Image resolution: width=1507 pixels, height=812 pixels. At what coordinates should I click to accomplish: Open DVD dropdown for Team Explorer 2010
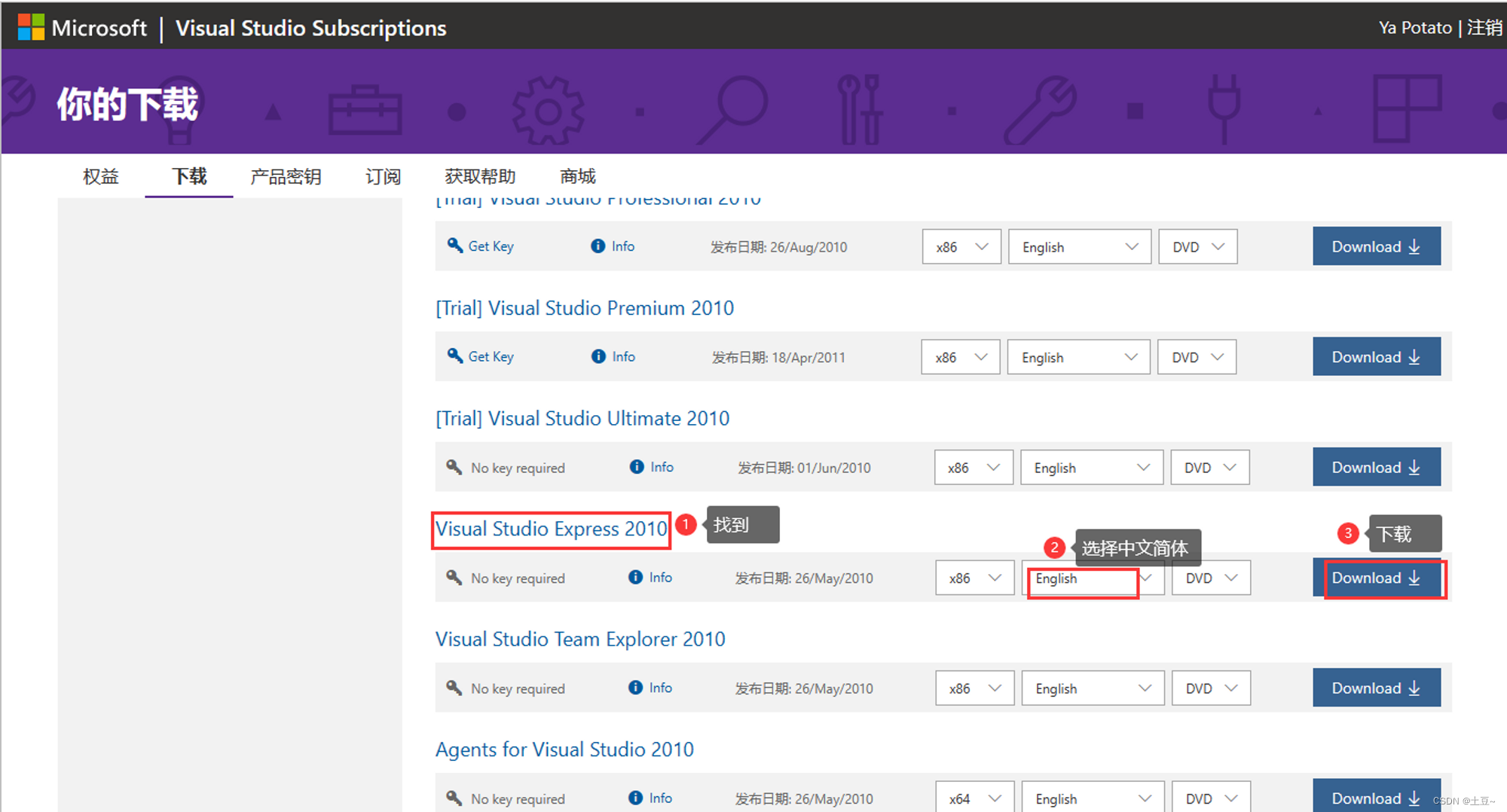(1211, 688)
